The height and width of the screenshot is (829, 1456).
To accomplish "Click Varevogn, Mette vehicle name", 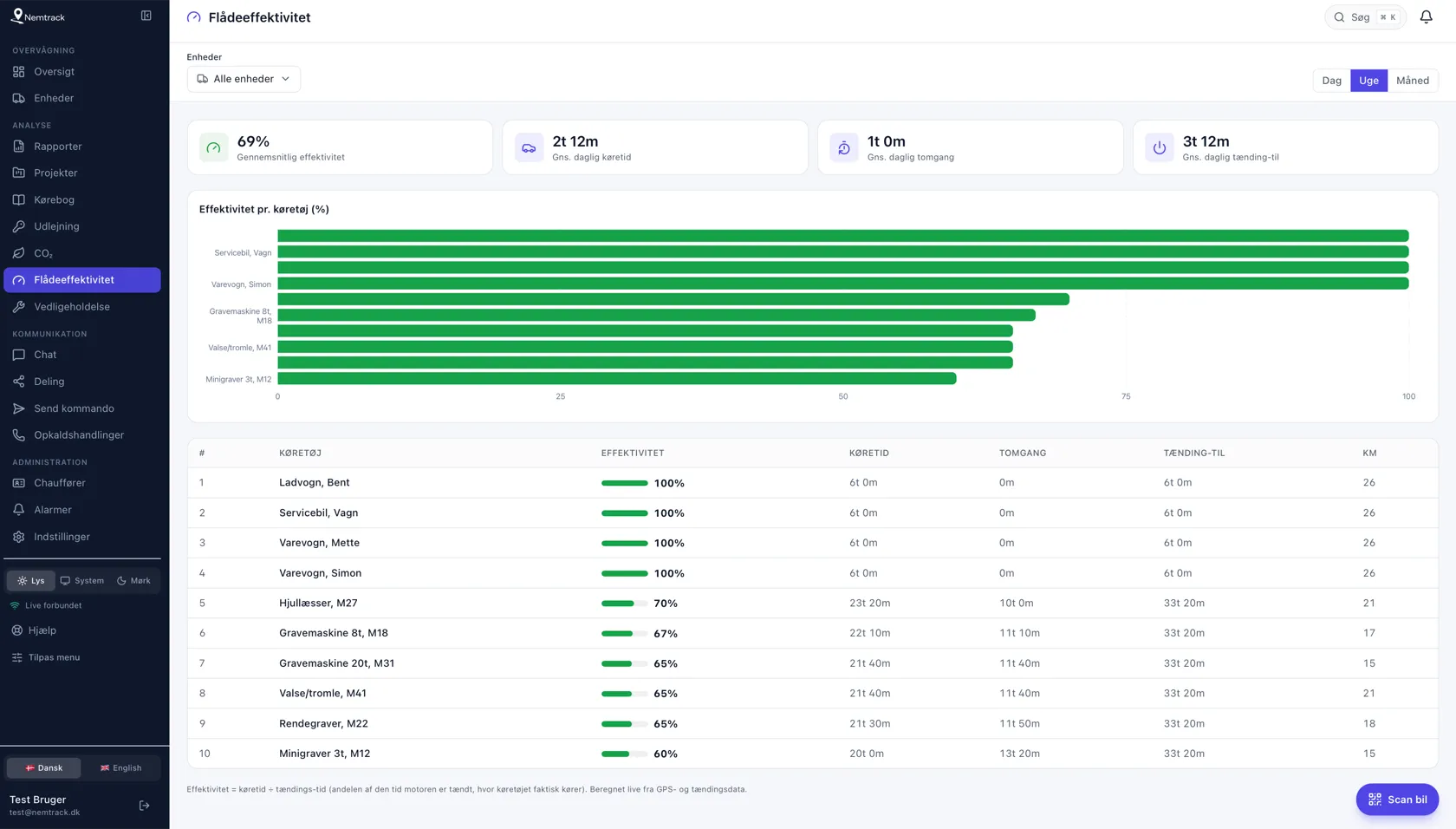I will coord(319,543).
